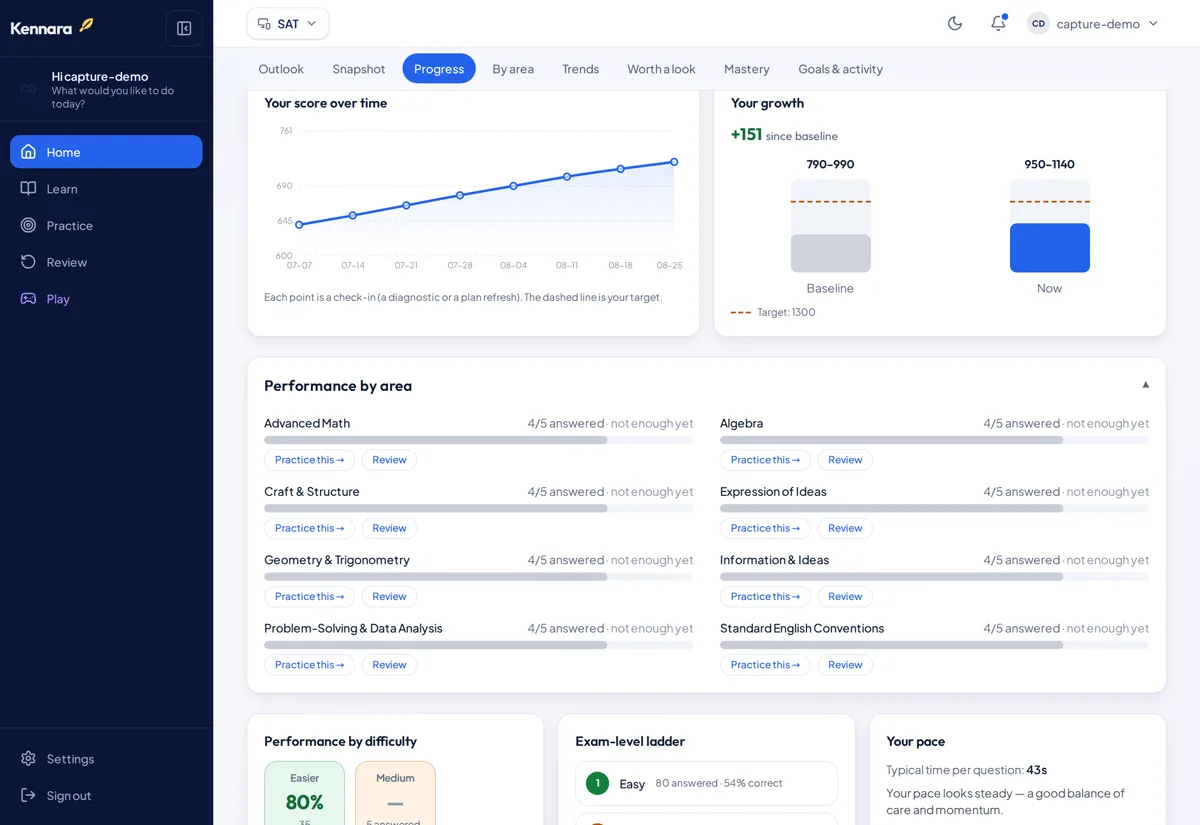Click the Learn book icon
This screenshot has width=1200, height=825.
28,189
